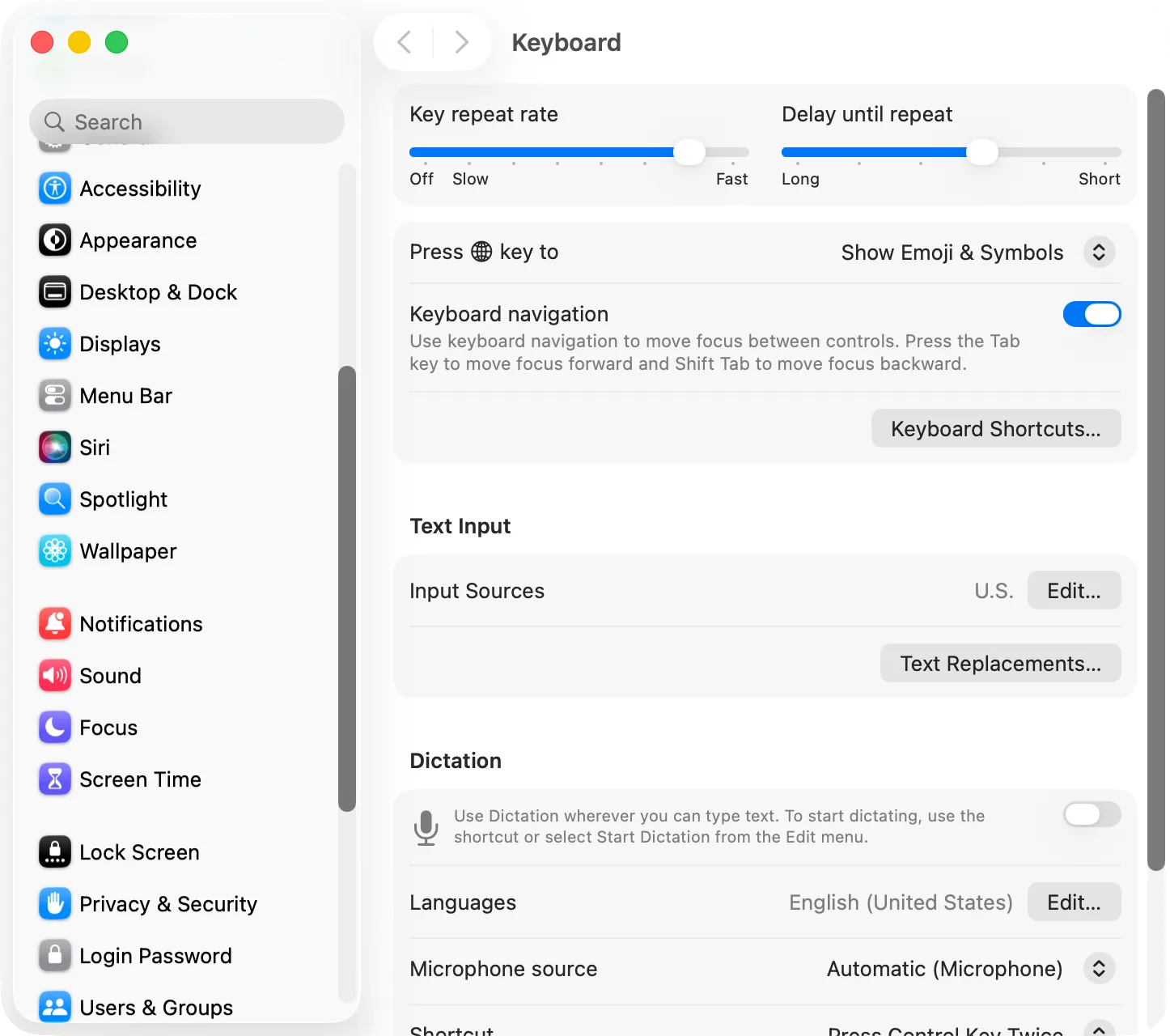Click the Short label under delay slider
This screenshot has width=1170, height=1036.
click(1099, 179)
